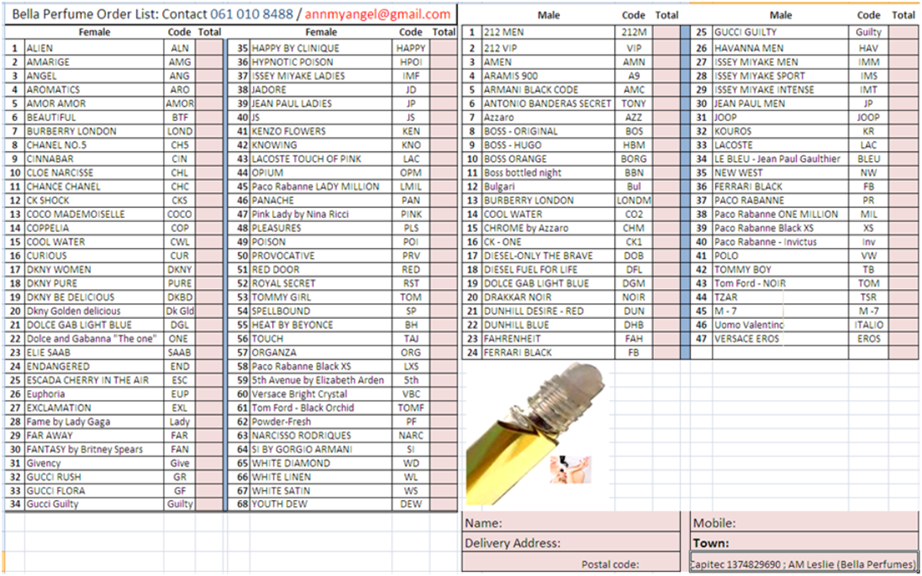
Task: Click the GUCCI RUSH perfume name
Action: [x=54, y=477]
